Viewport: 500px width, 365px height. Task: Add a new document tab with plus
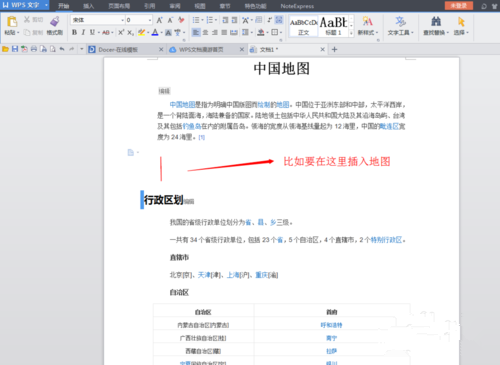click(x=335, y=49)
